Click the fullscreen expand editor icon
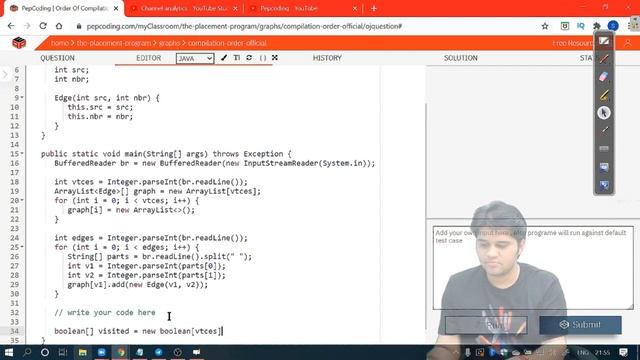Image resolution: width=640 pixels, height=360 pixels. [x=275, y=58]
